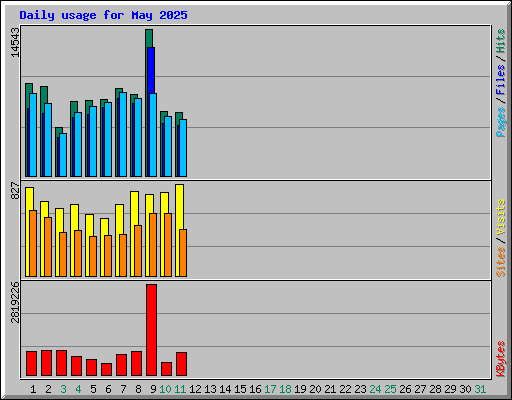Click the yellow visits bar for day 11

pyautogui.click(x=179, y=206)
